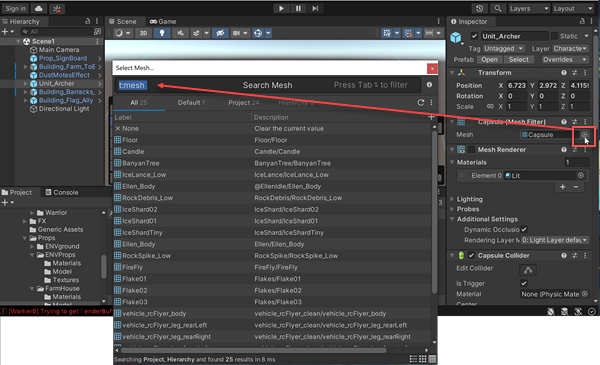Uncheck the Is Trigger checkbox
The image size is (600, 365).
tap(524, 283)
